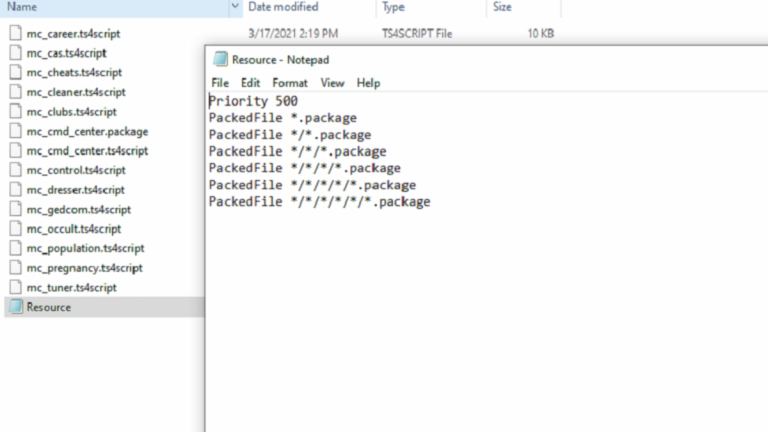Click the mc_tuner.ts4script file icon
The image size is (768, 432).
point(15,288)
